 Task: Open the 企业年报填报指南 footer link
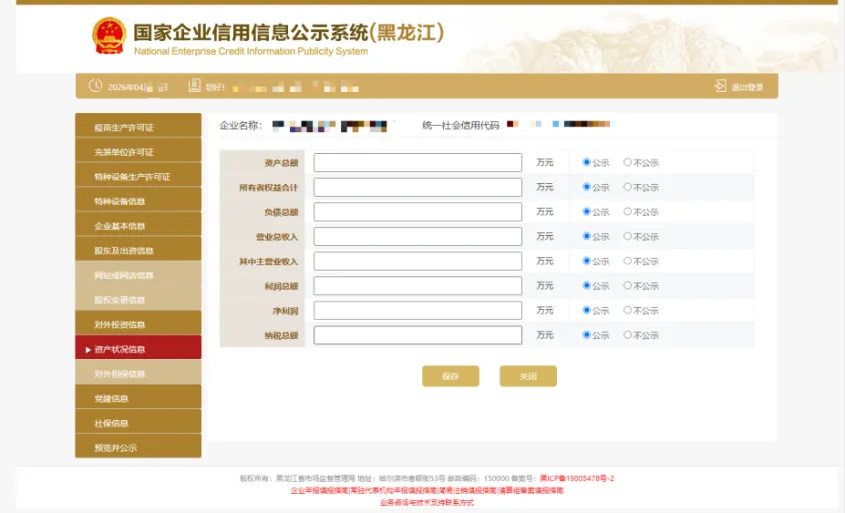coord(319,490)
